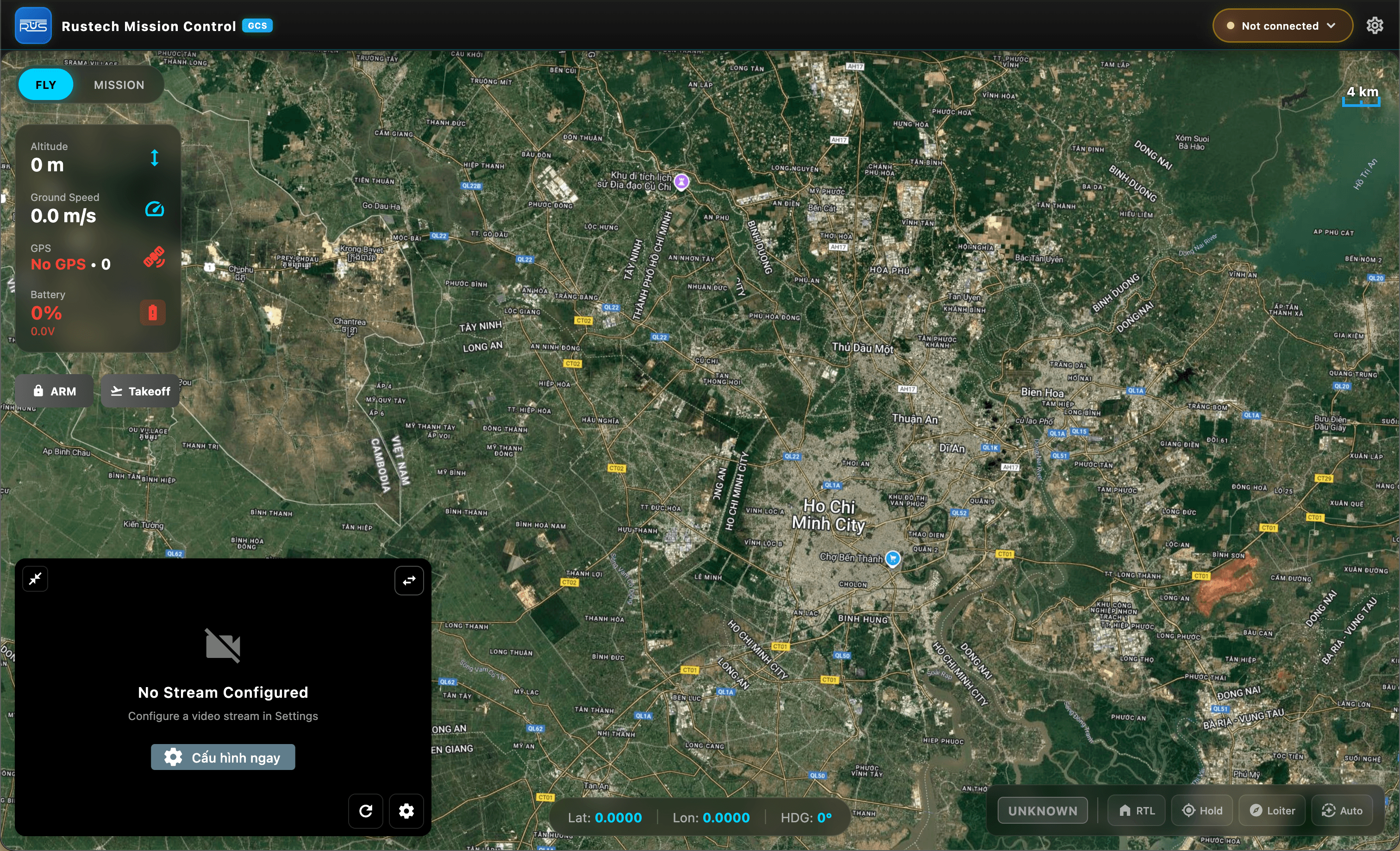Swap video and map views
Viewport: 1400px width, 851px height.
click(408, 580)
